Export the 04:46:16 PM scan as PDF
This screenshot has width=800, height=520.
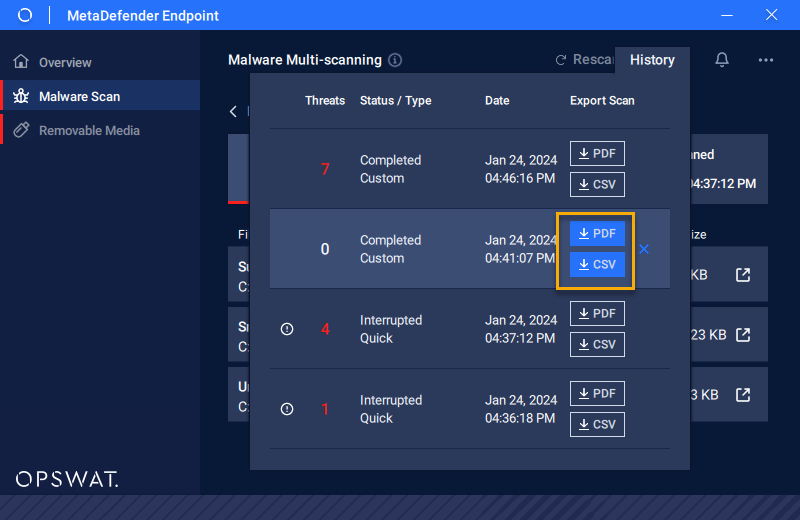pos(597,154)
